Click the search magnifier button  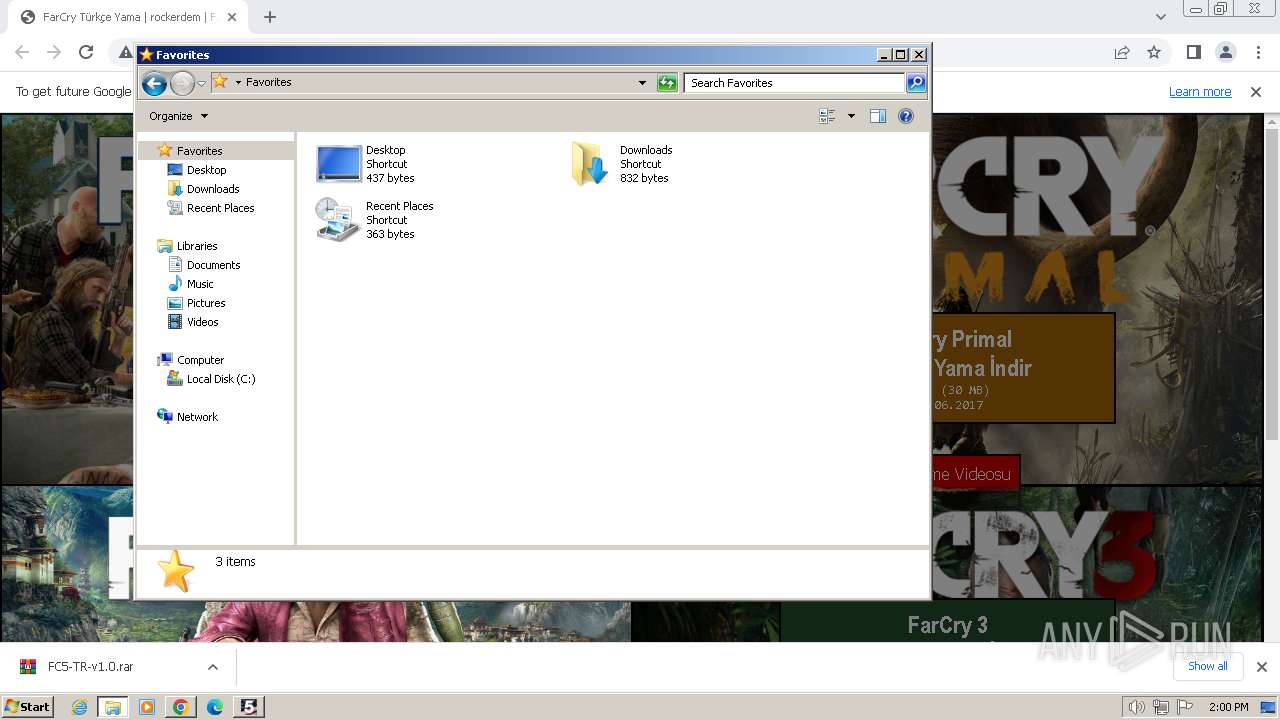coord(915,83)
